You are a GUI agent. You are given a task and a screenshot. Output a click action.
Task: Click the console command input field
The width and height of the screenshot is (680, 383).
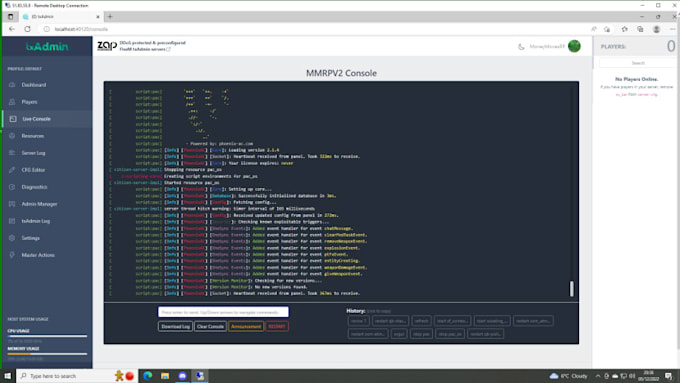pyautogui.click(x=223, y=312)
